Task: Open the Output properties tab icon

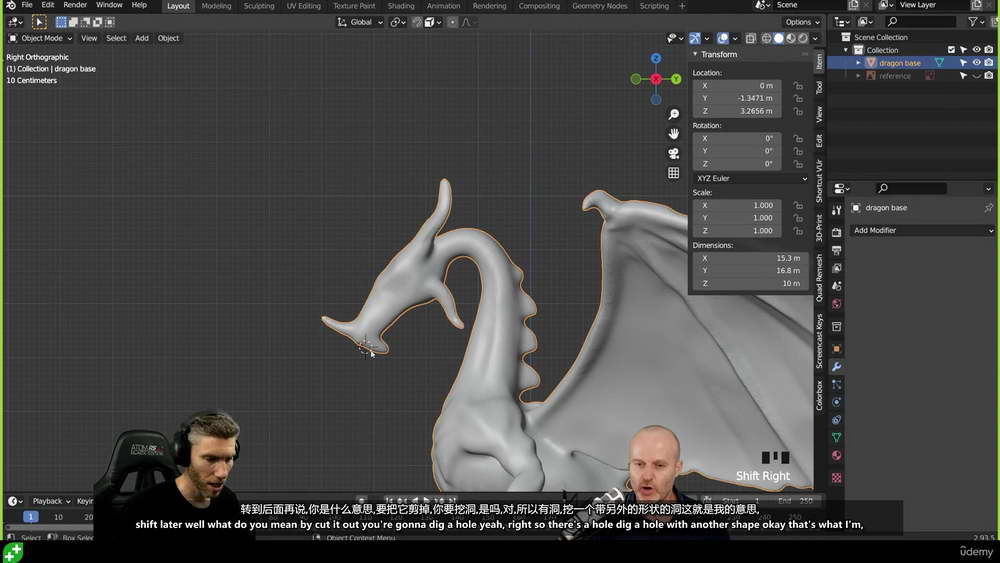Action: coord(837,250)
